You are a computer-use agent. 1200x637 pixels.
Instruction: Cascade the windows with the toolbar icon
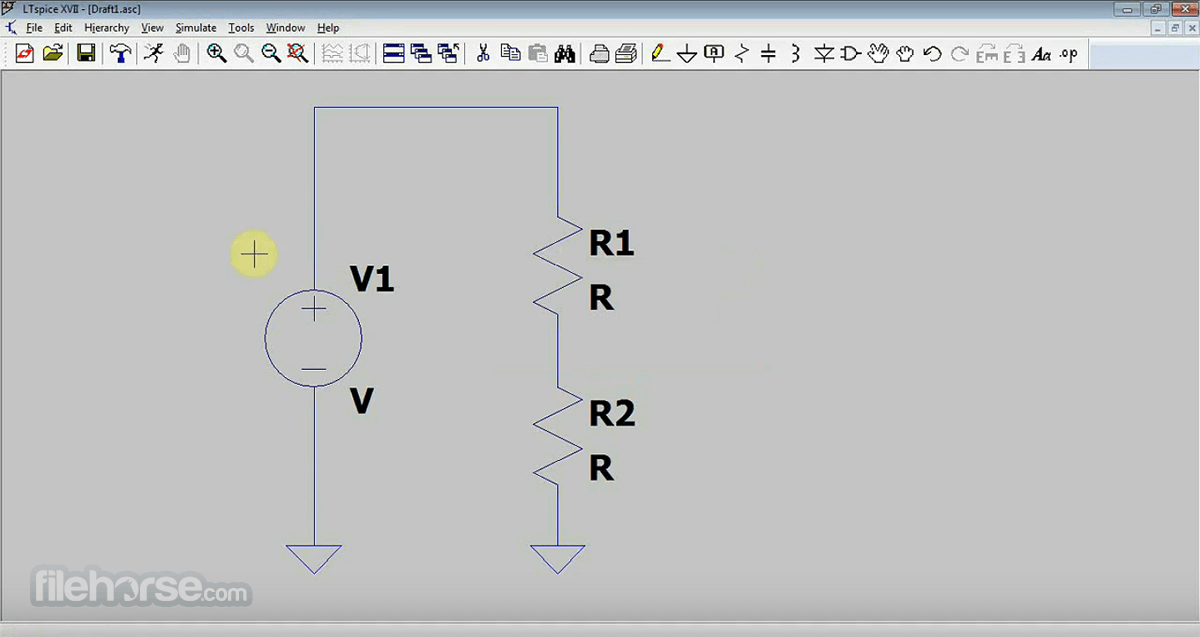pos(421,53)
